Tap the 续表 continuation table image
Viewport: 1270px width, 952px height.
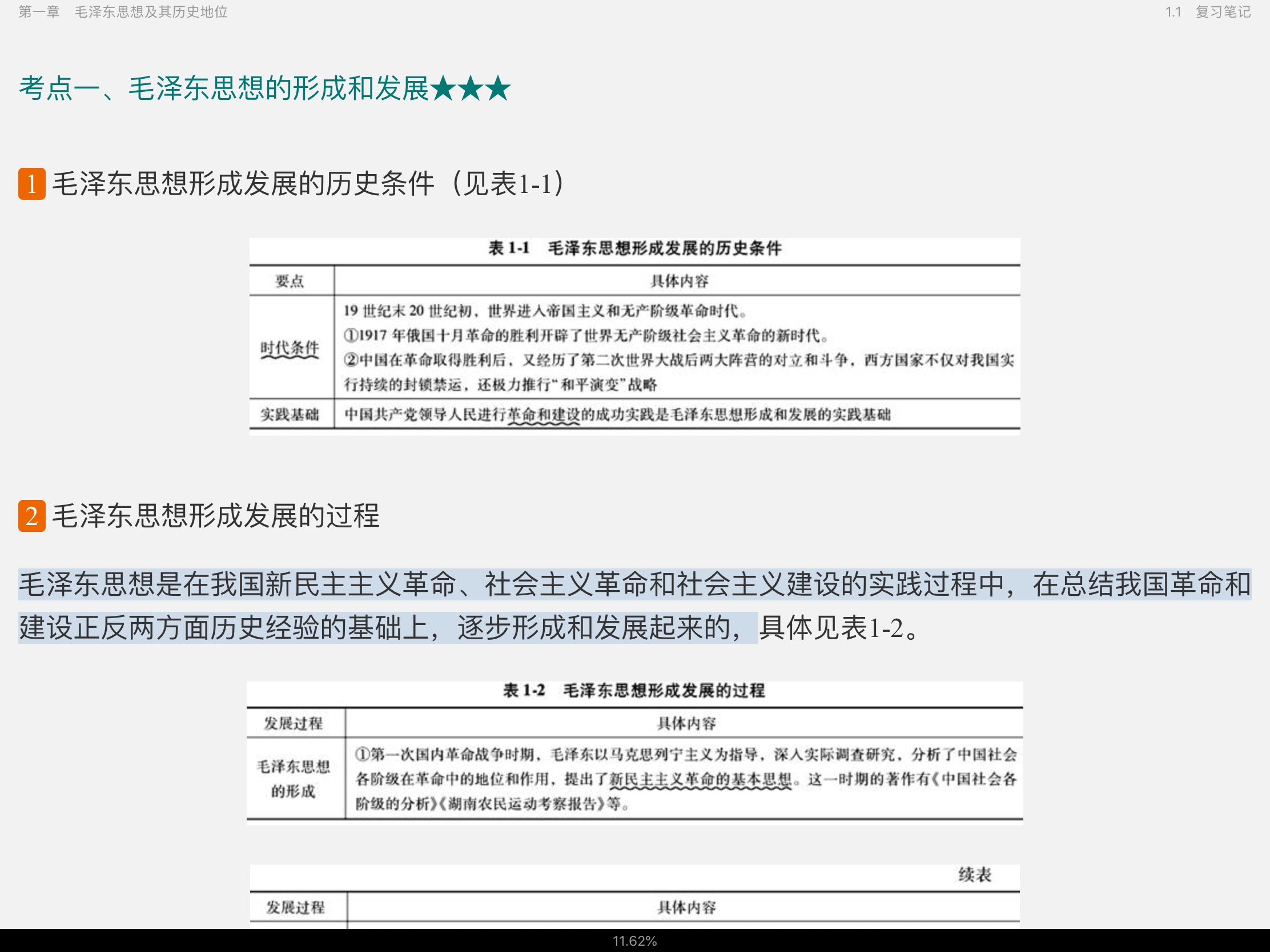pyautogui.click(x=634, y=898)
